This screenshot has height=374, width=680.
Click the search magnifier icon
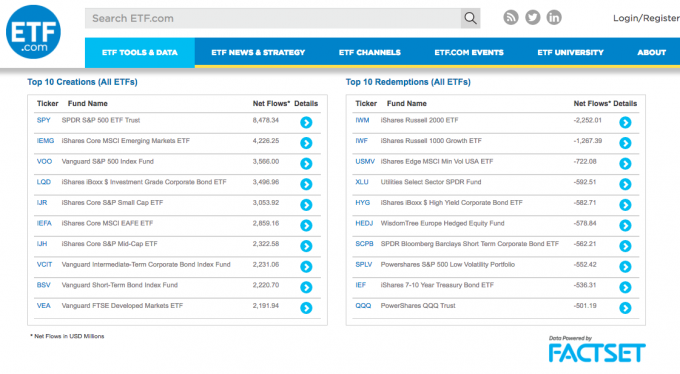pyautogui.click(x=470, y=18)
